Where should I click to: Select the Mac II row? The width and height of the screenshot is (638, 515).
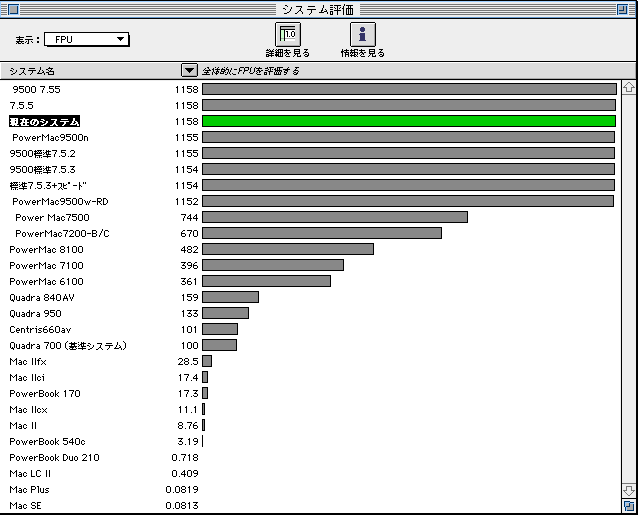coord(309,426)
